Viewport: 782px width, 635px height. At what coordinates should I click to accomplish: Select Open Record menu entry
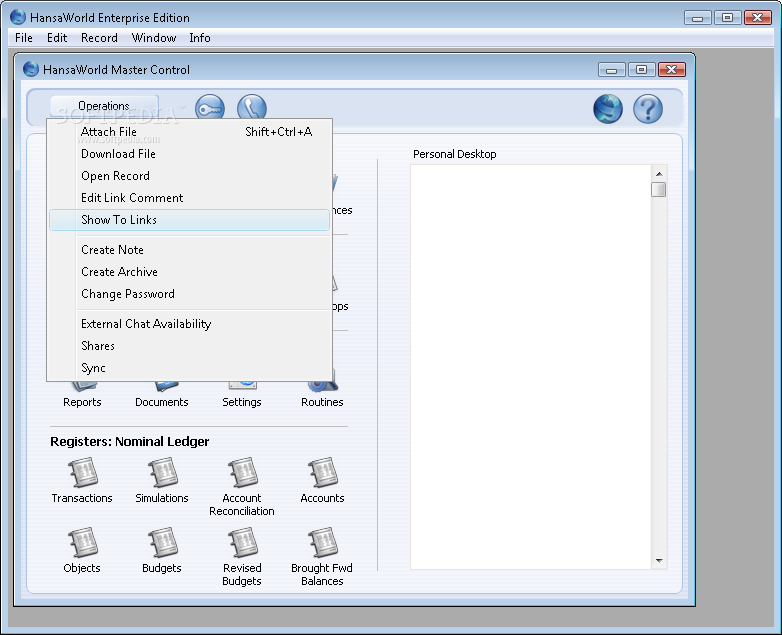tap(190, 176)
